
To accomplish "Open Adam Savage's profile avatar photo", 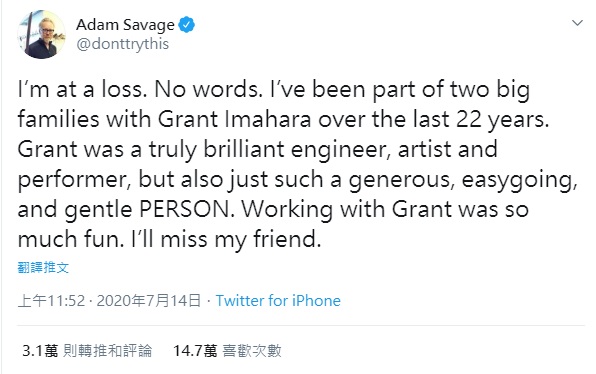I will pyautogui.click(x=41, y=35).
